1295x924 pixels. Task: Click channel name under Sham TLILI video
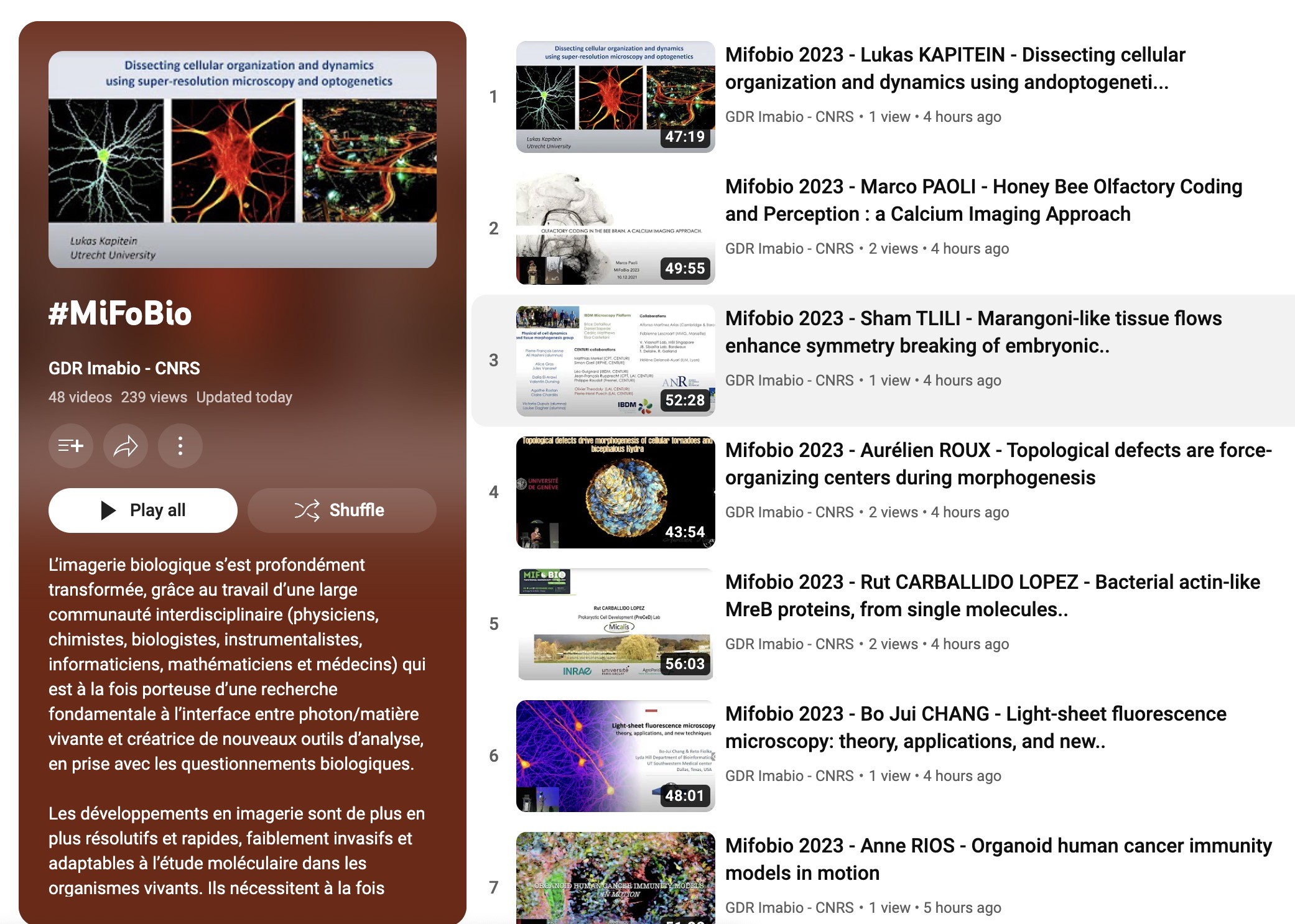(x=789, y=381)
